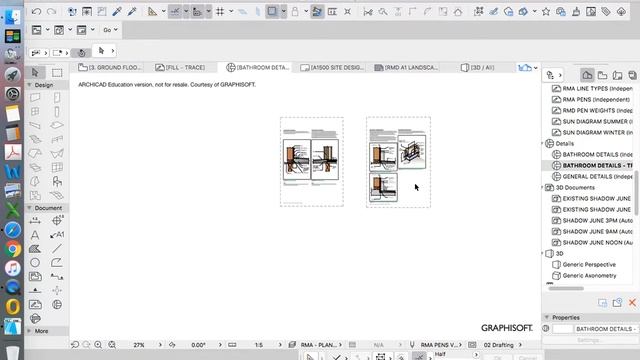
Task: Click the red delete X in Navigator
Action: (x=632, y=302)
